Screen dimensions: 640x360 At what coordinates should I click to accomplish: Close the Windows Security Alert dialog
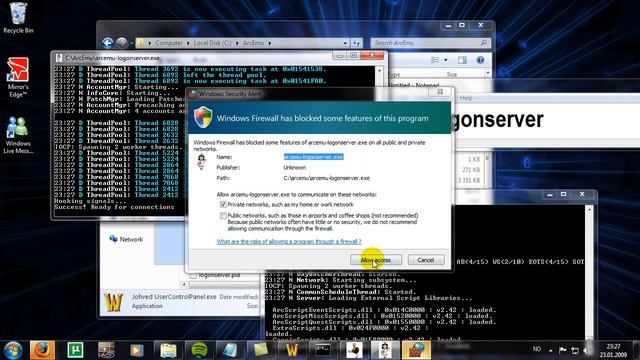tap(440, 92)
